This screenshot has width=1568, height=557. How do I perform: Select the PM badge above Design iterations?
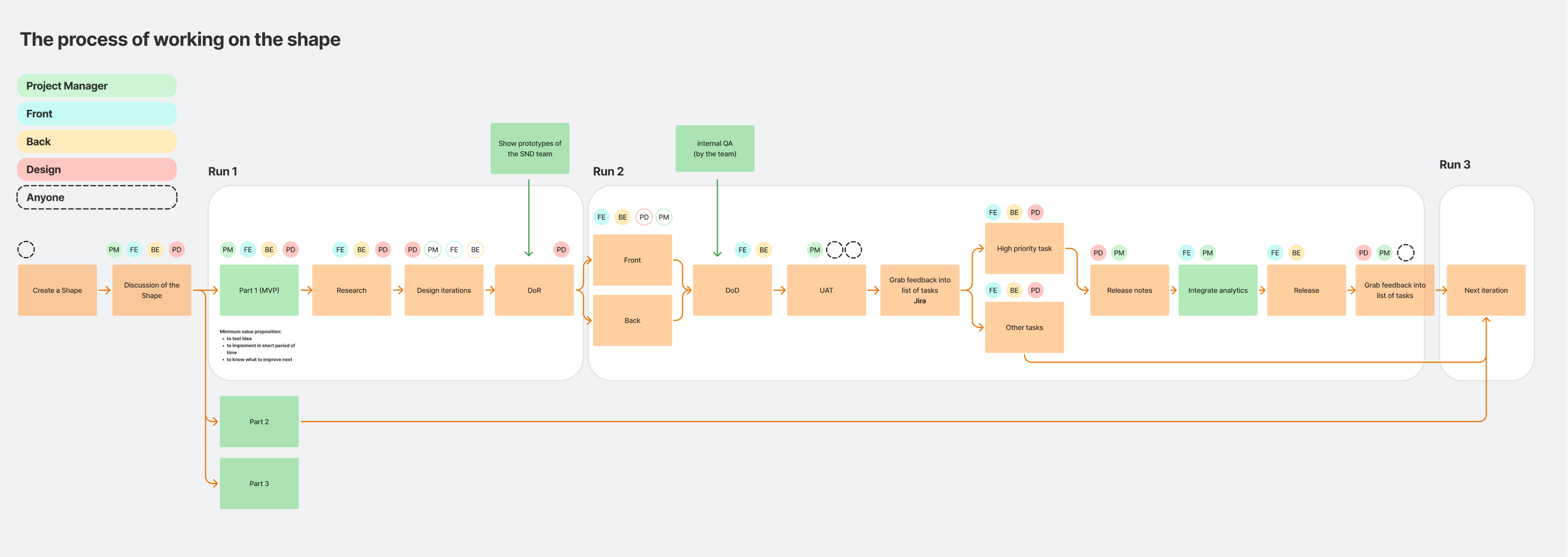[x=433, y=250]
